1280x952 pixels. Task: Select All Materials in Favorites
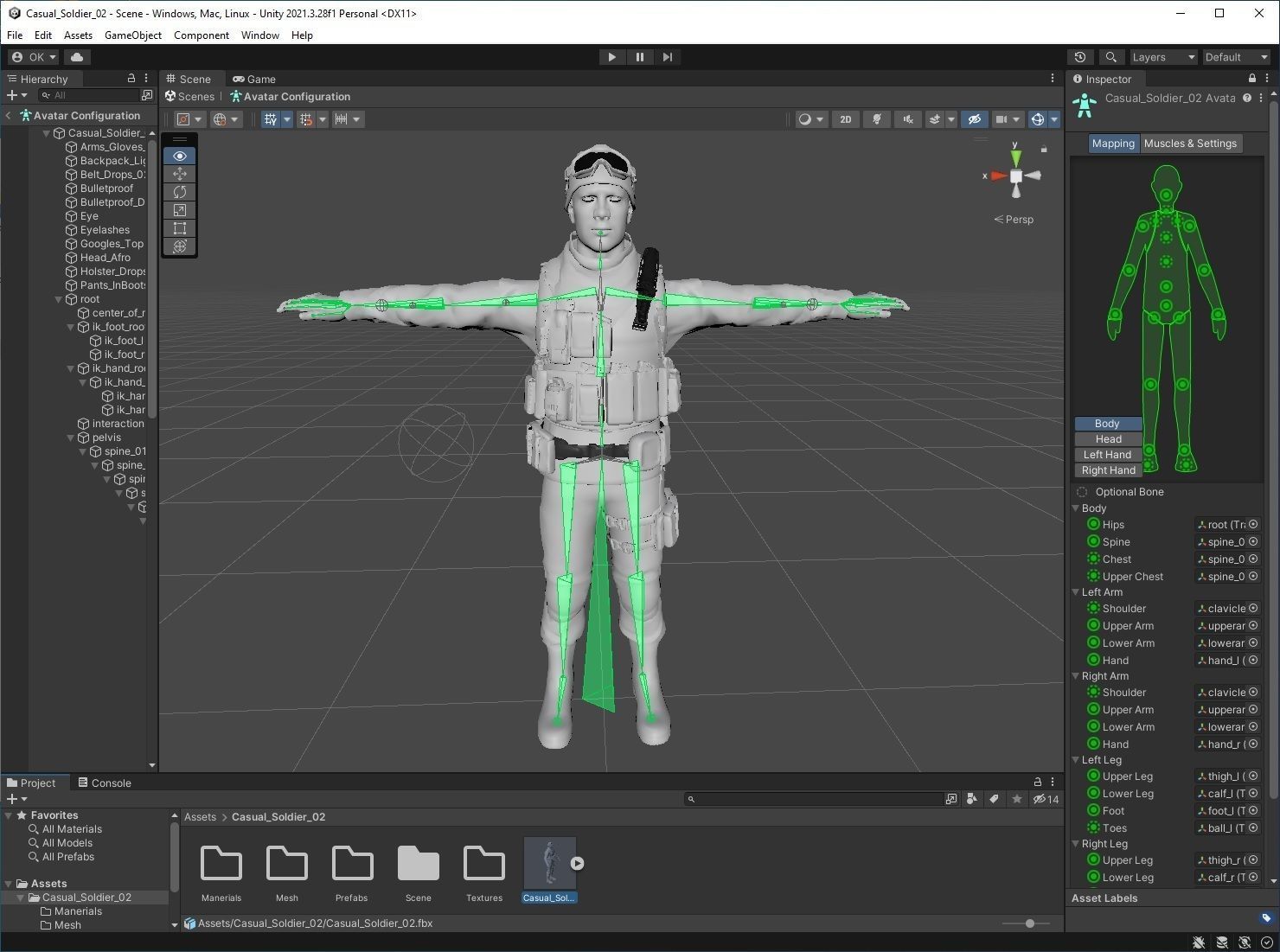point(66,829)
